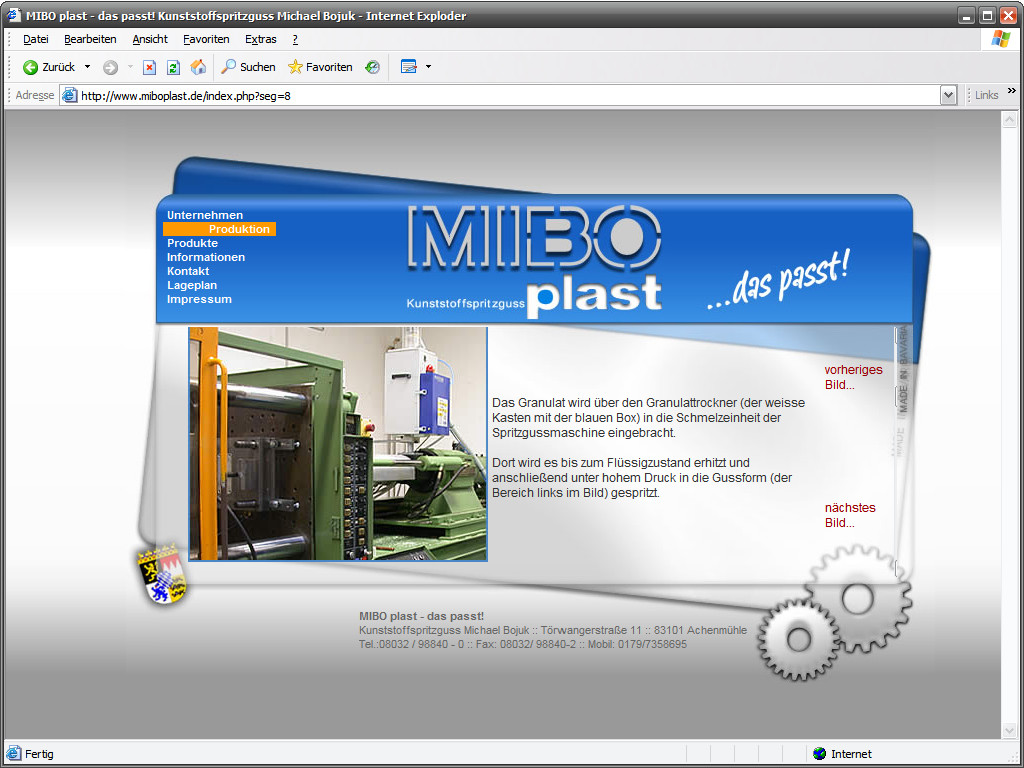Open the Favoriten menu in menu bar
This screenshot has height=768, width=1024.
coord(206,39)
